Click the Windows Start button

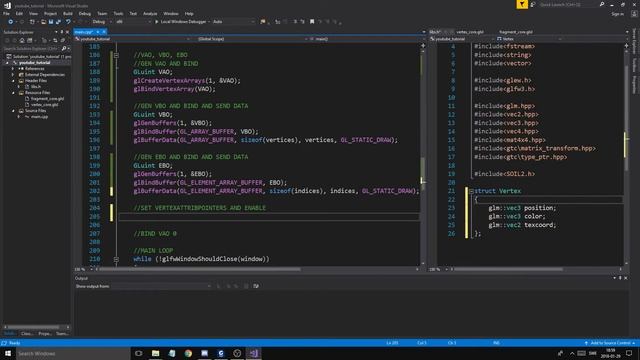(x=8, y=353)
